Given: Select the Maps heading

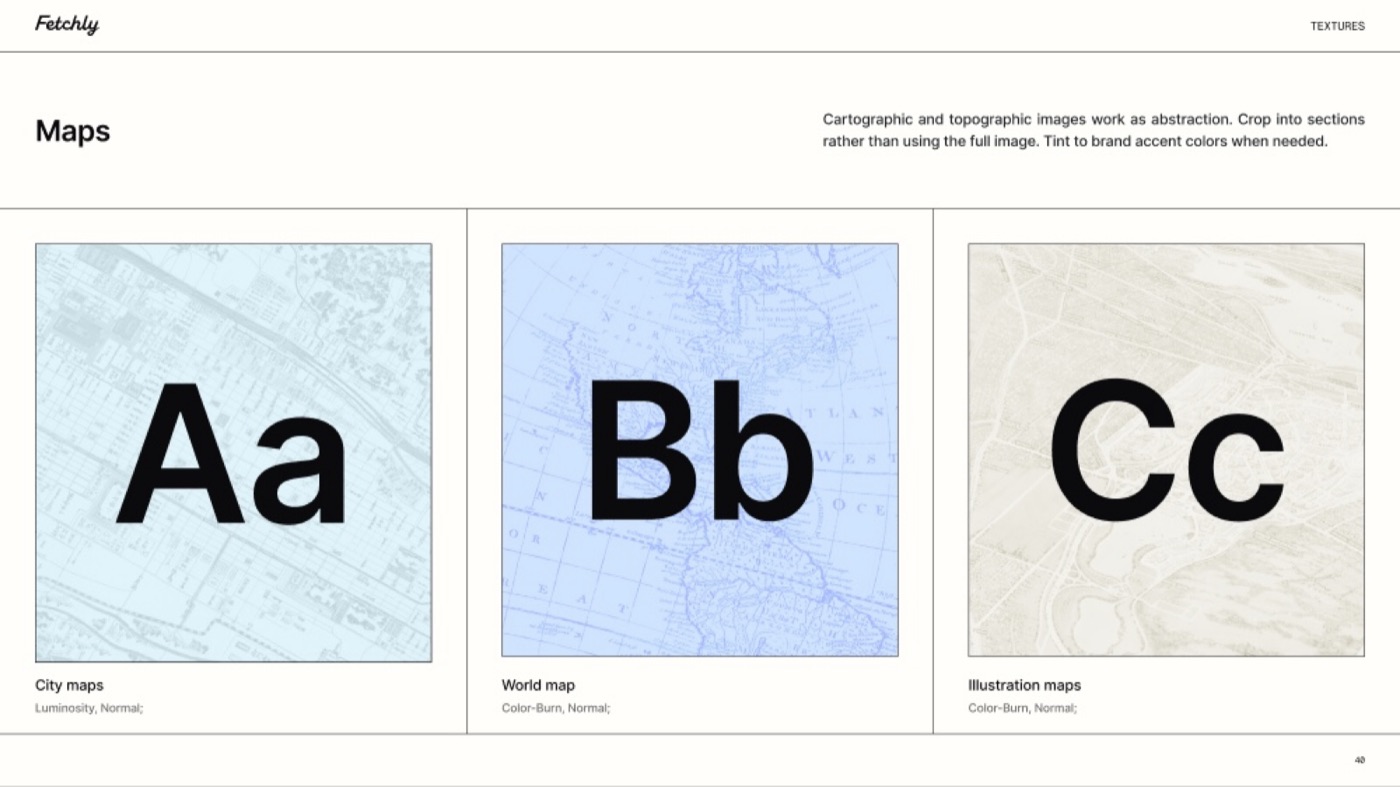Looking at the screenshot, I should click(x=73, y=131).
